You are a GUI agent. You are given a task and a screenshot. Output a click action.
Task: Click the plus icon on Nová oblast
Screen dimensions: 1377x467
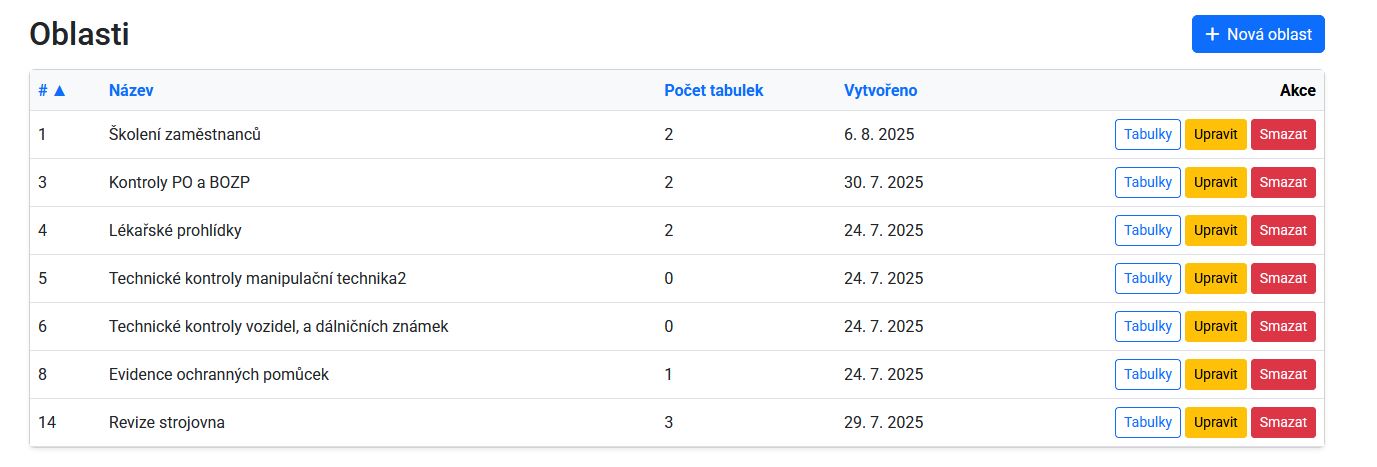(1212, 34)
